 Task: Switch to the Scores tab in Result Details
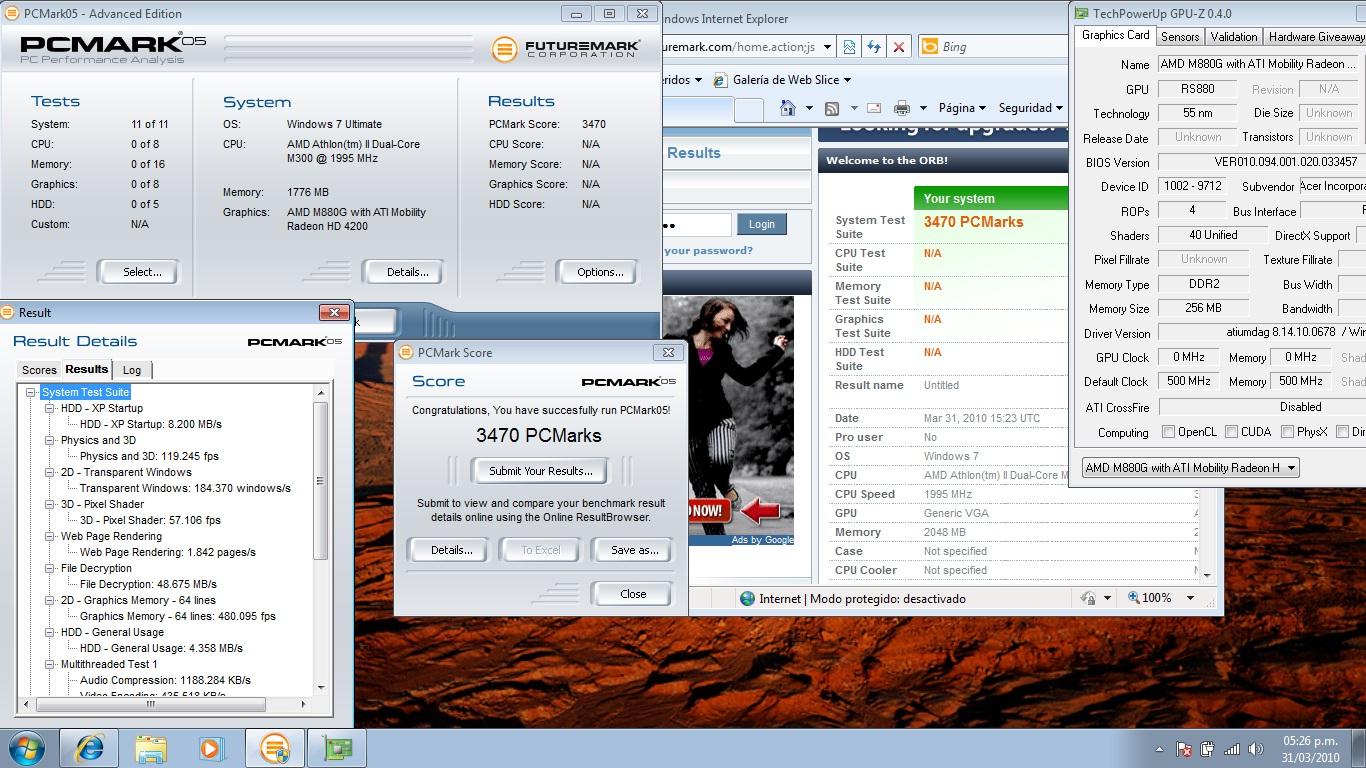[39, 370]
